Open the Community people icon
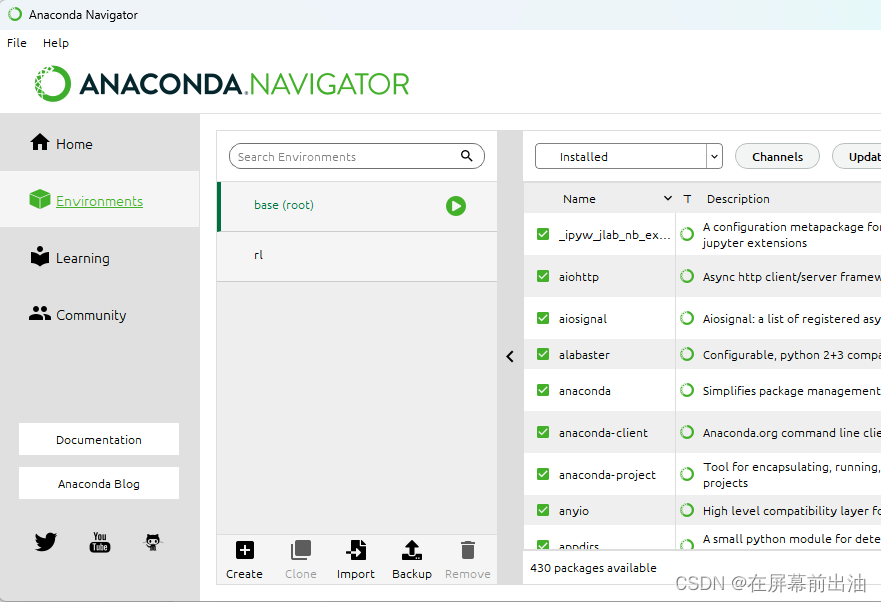This screenshot has height=602, width=881. 40,314
